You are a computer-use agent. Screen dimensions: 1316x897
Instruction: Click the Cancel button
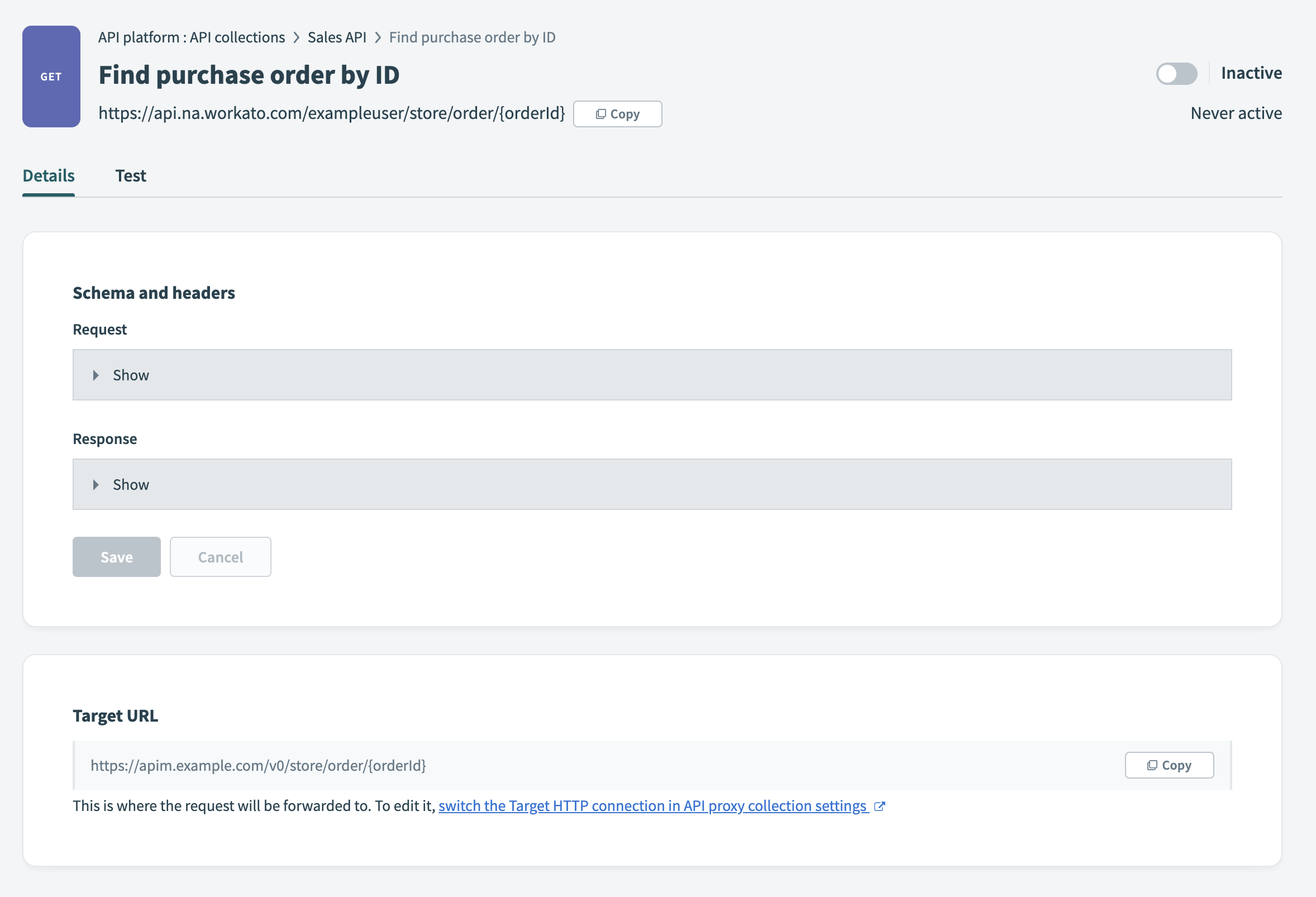pos(219,556)
